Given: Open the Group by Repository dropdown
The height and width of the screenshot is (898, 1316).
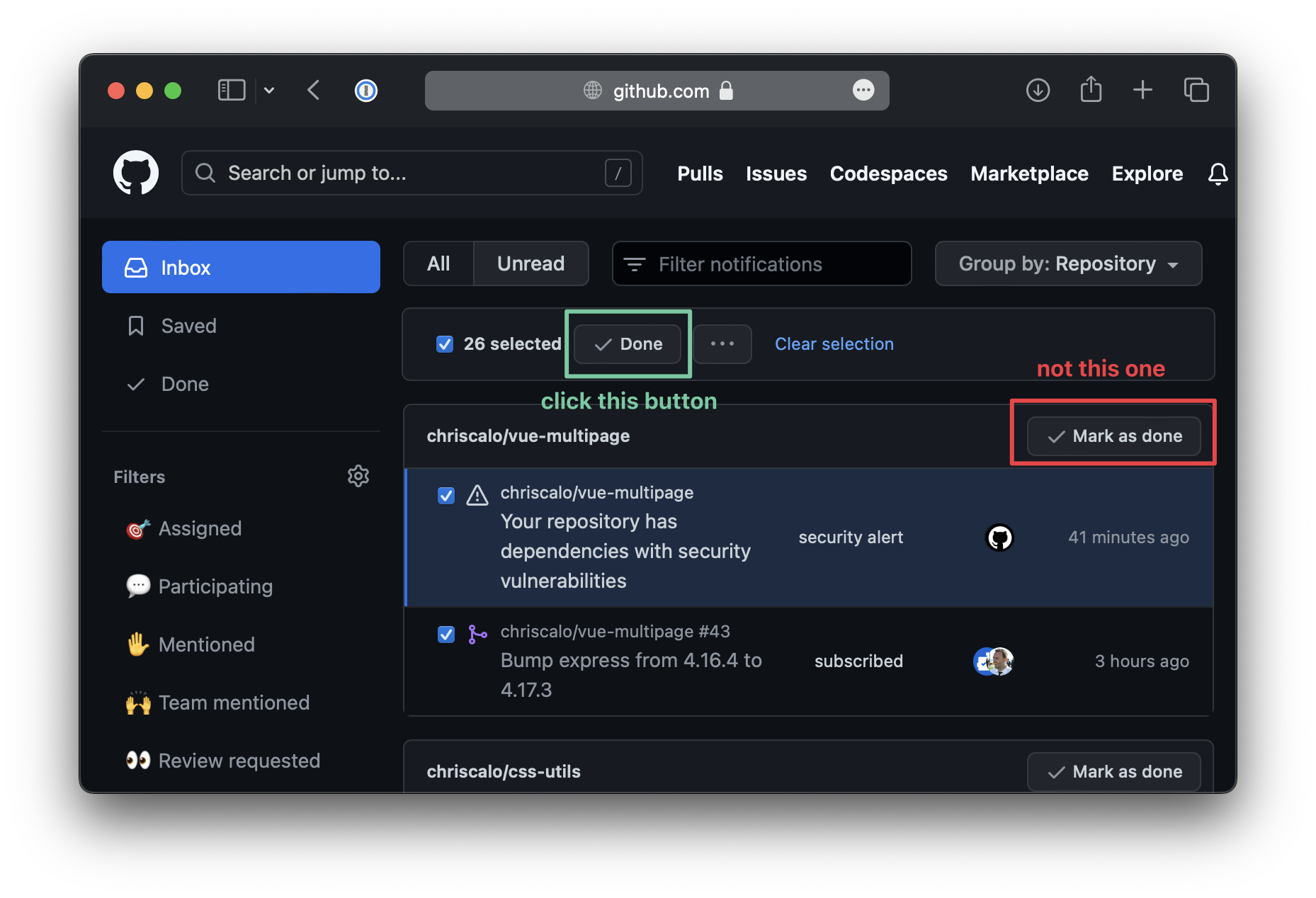Looking at the screenshot, I should coord(1068,263).
